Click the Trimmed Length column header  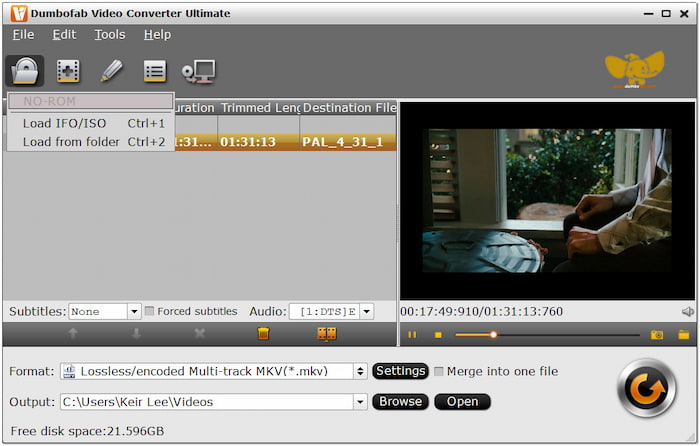[x=258, y=108]
